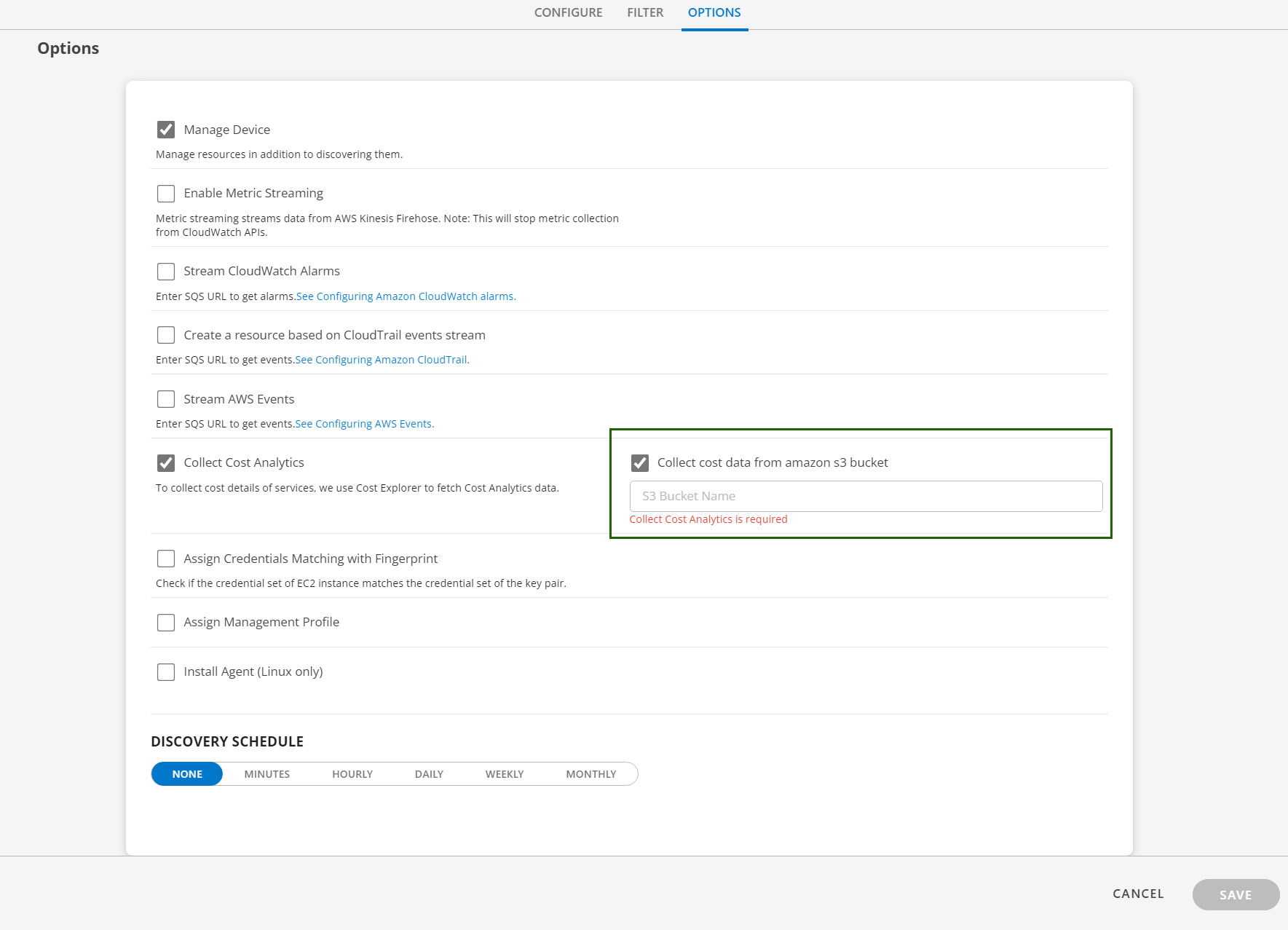
Task: Open See Configuring Amazon CloudTrail link
Action: [x=382, y=360]
